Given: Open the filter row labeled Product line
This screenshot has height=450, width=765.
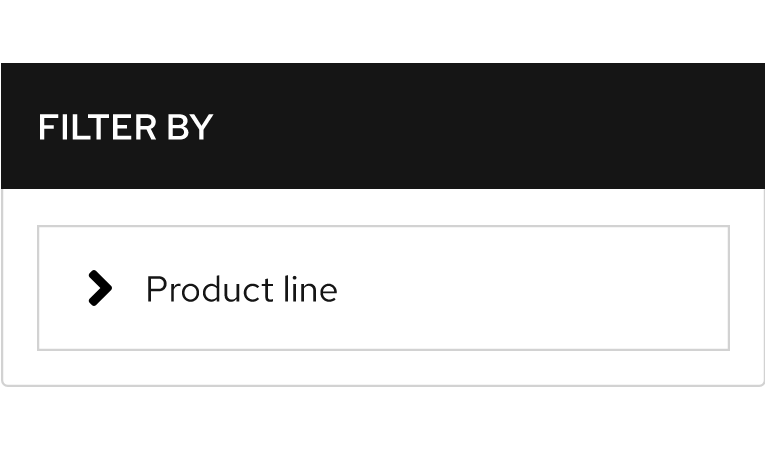Looking at the screenshot, I should [x=382, y=288].
